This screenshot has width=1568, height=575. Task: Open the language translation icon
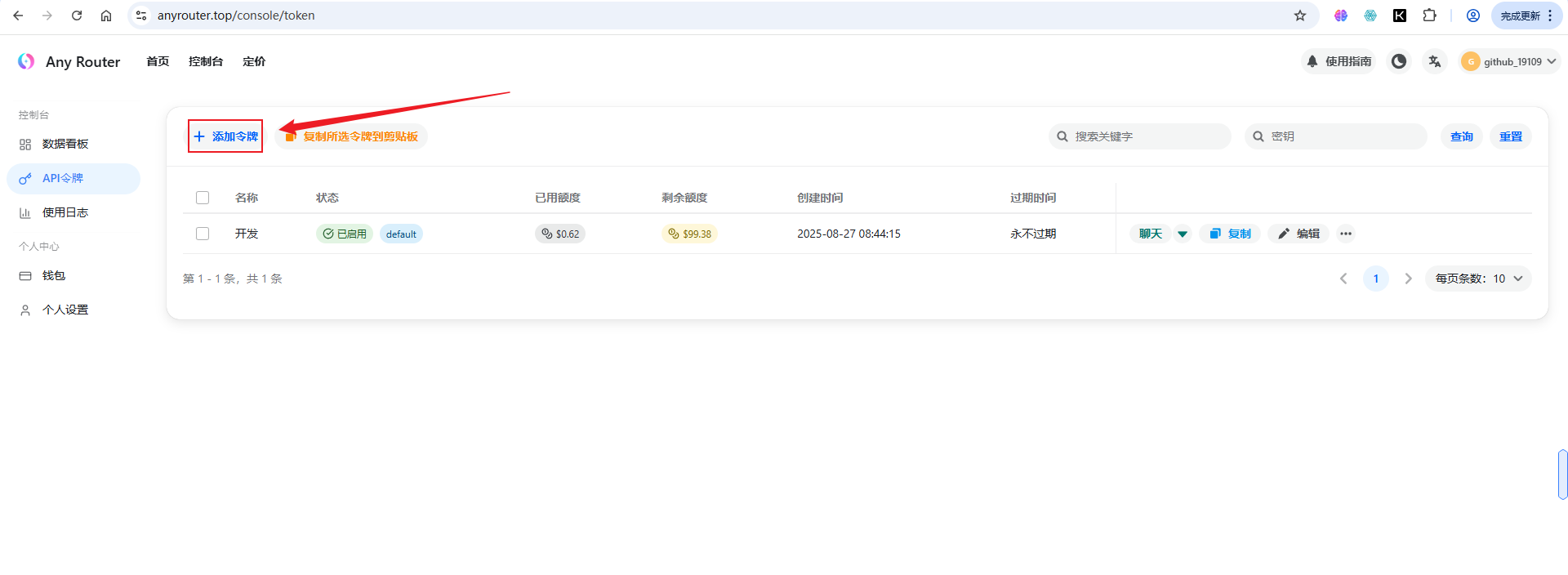pos(1435,61)
